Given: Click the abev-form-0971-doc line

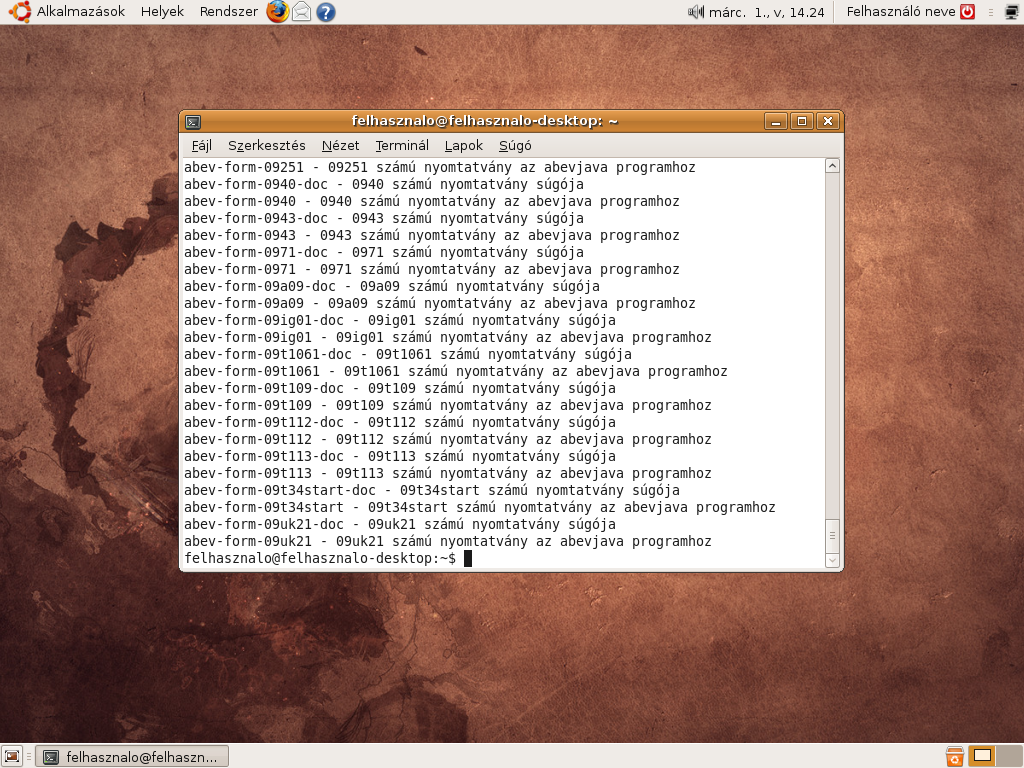Looking at the screenshot, I should point(384,252).
